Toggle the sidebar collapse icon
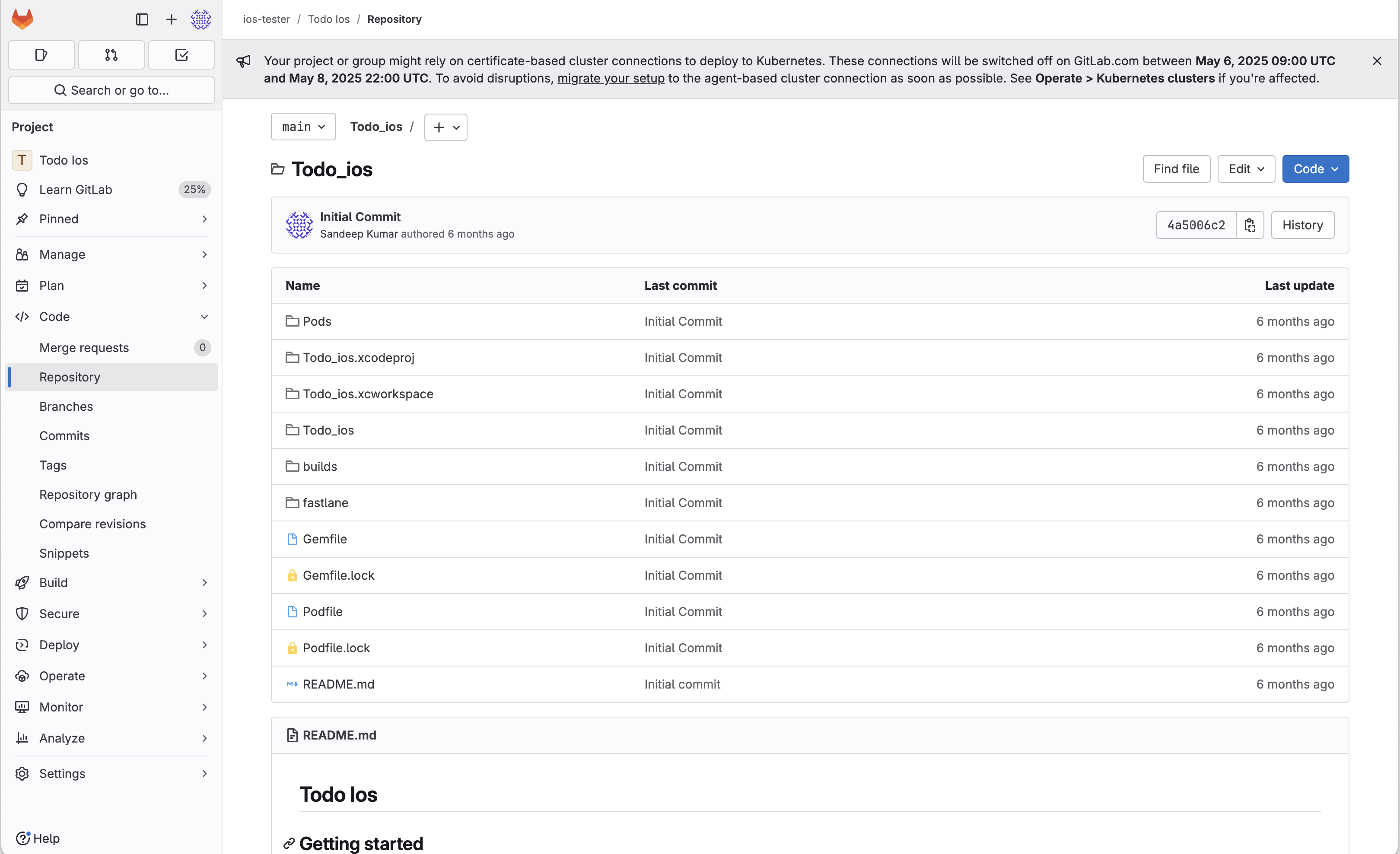Viewport: 1400px width, 854px height. click(x=142, y=19)
